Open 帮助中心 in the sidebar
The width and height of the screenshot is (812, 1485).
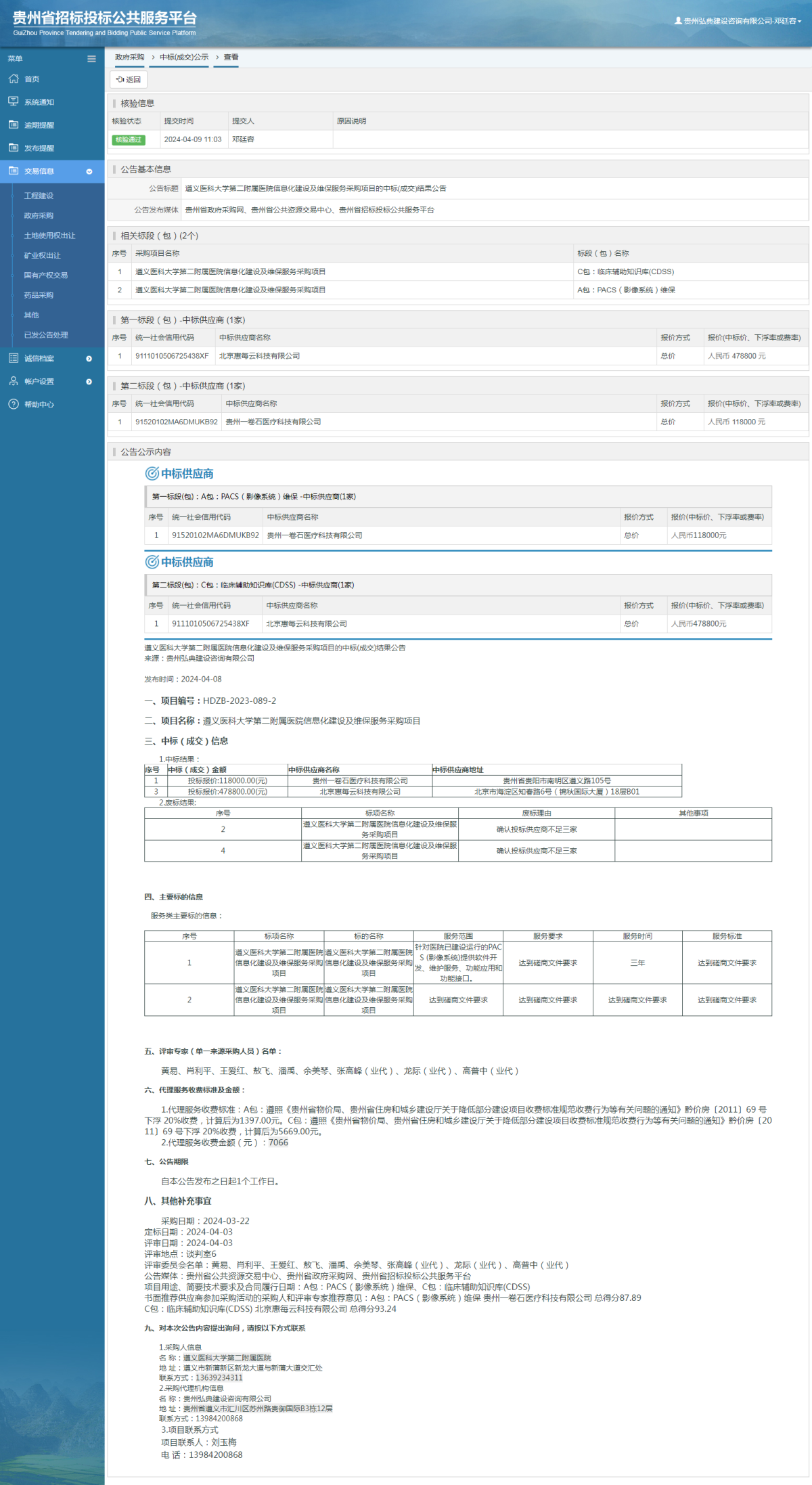coord(39,405)
